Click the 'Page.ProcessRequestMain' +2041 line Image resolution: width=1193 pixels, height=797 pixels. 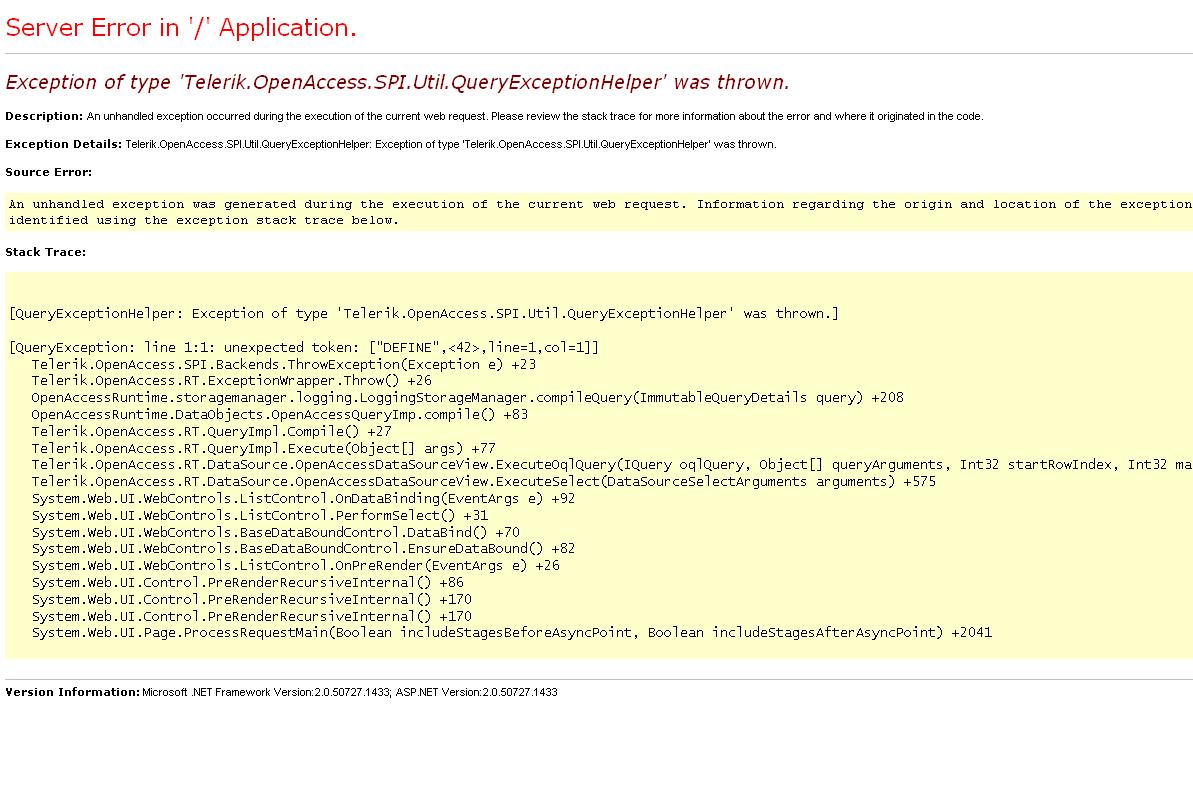512,633
